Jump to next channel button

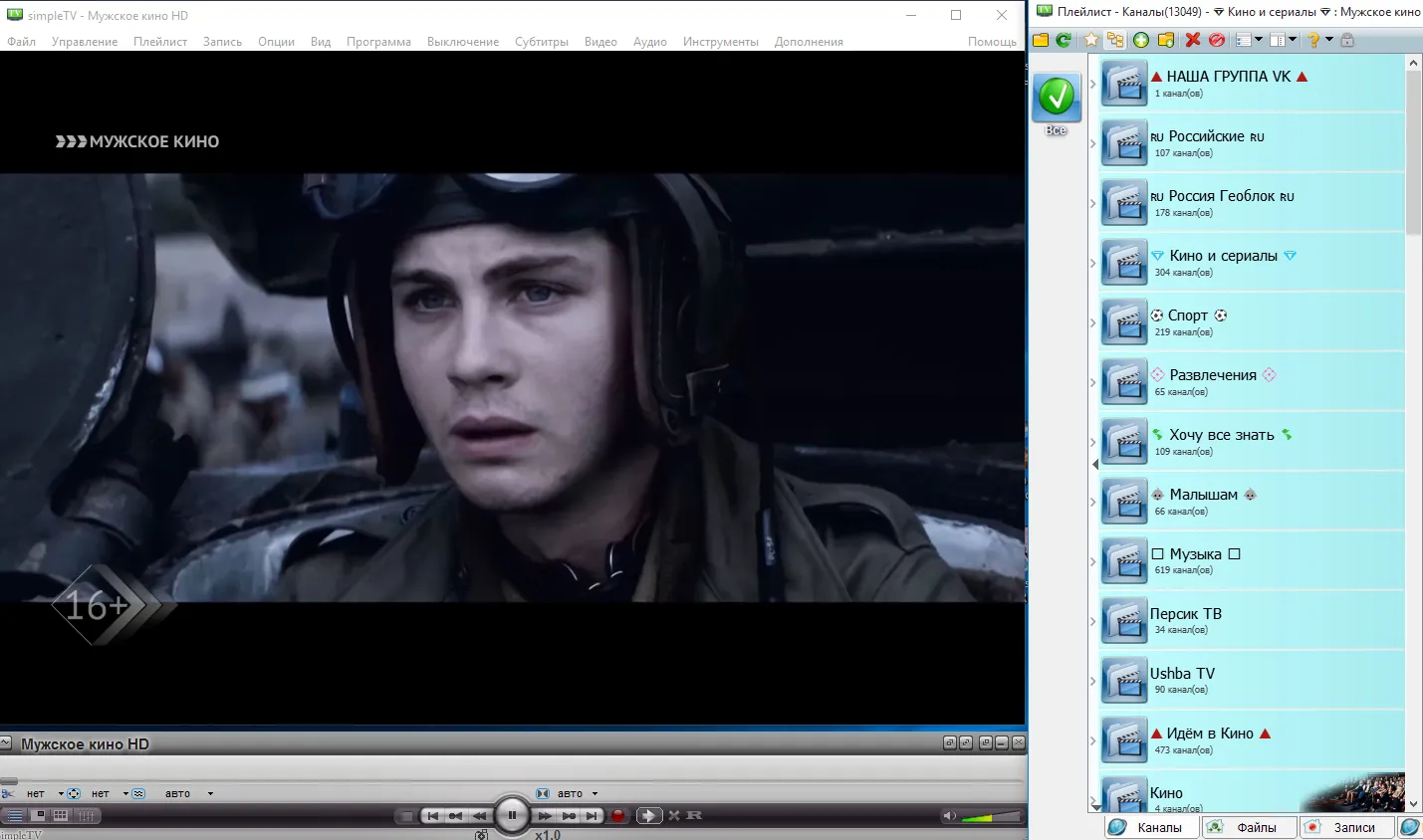pos(592,816)
